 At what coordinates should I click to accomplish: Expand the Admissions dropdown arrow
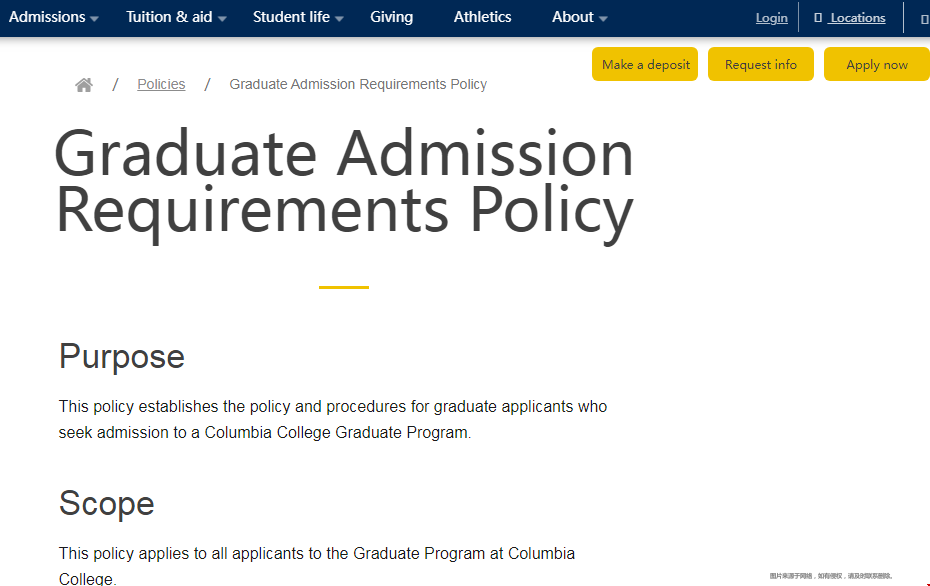tap(94, 19)
